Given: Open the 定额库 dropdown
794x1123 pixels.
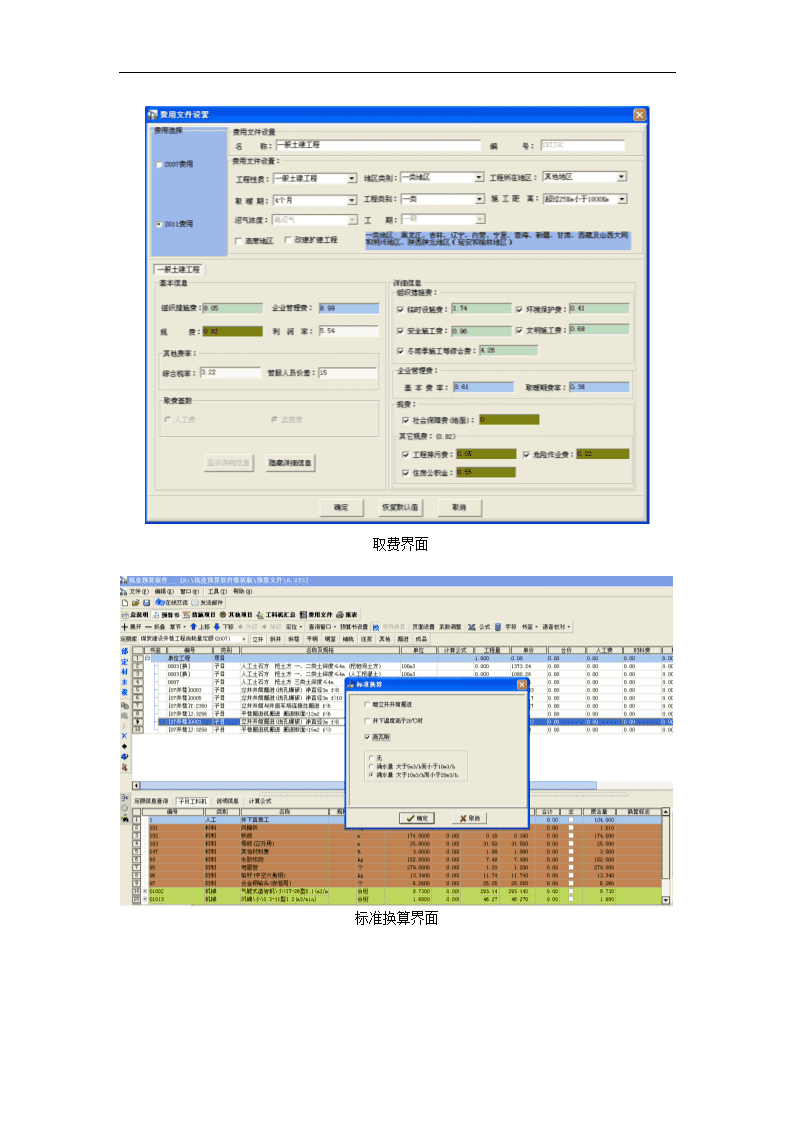Looking at the screenshot, I should (x=243, y=638).
